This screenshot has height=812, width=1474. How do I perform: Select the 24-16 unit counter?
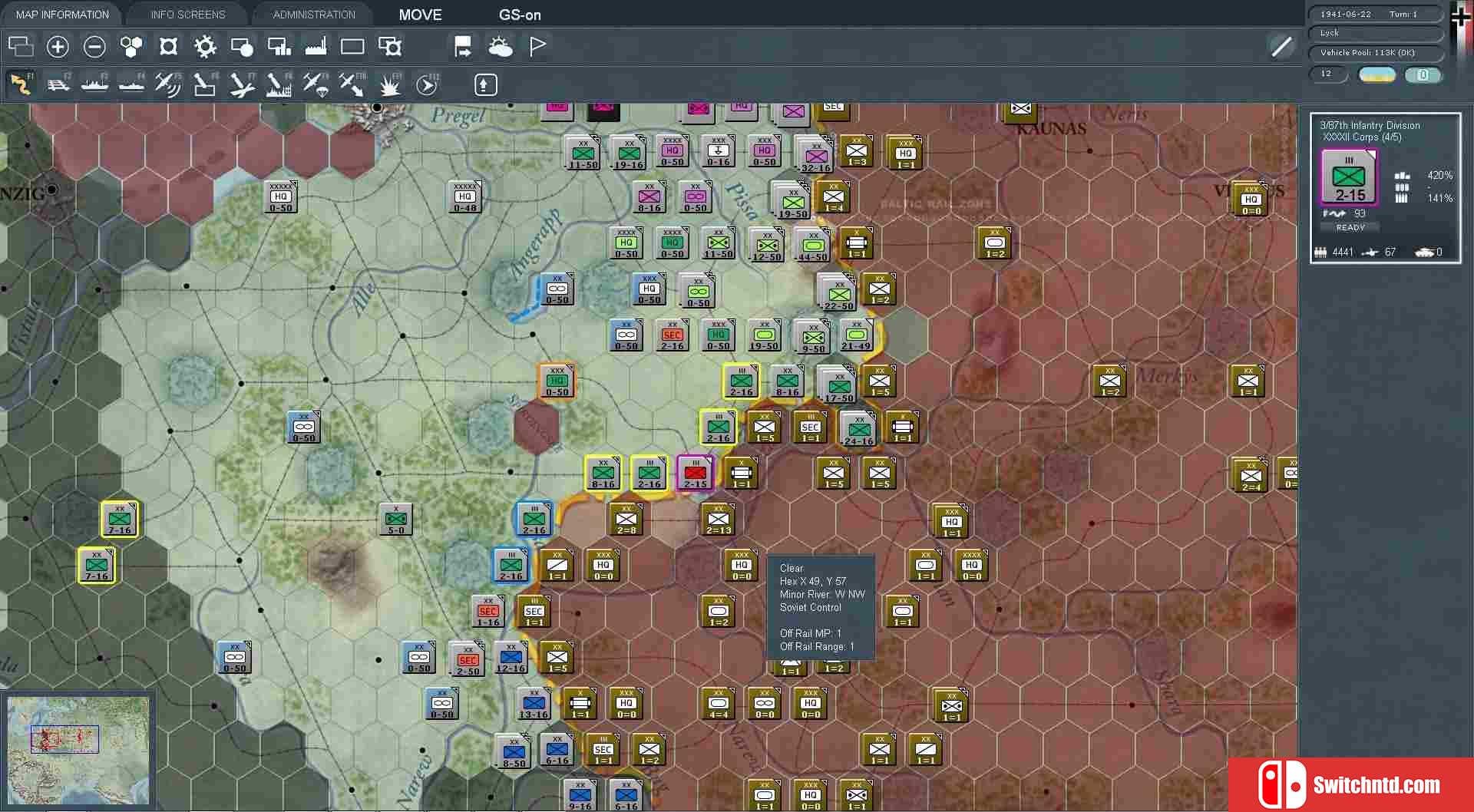[x=859, y=428]
